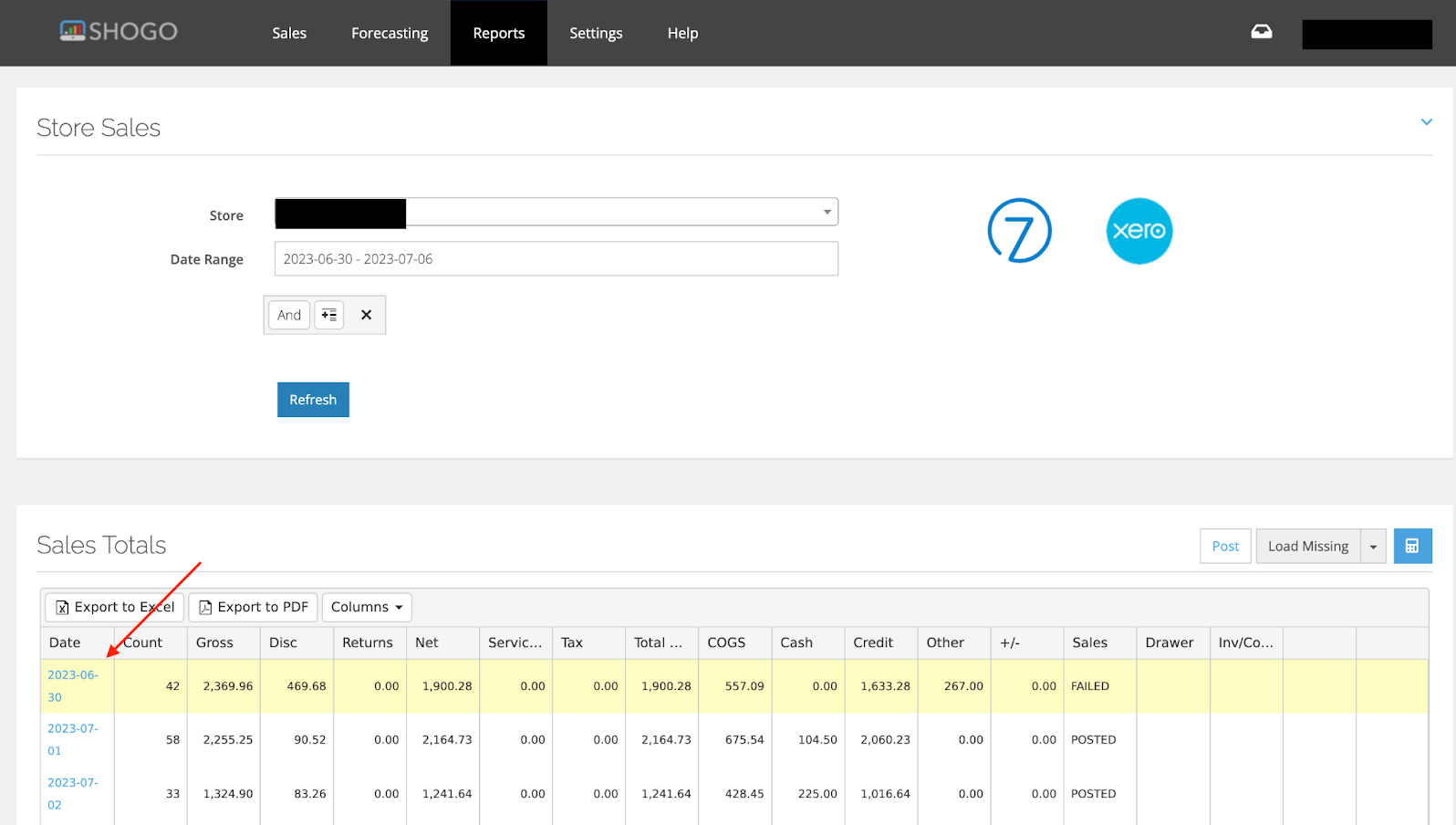Viewport: 1456px width, 825px height.
Task: Click Export to Excel
Action: pos(115,607)
